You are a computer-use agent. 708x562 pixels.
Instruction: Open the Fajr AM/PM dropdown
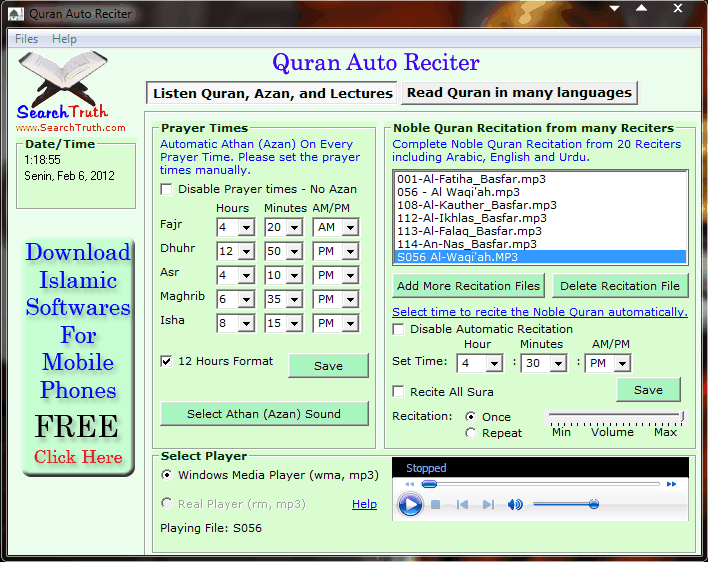[x=350, y=228]
